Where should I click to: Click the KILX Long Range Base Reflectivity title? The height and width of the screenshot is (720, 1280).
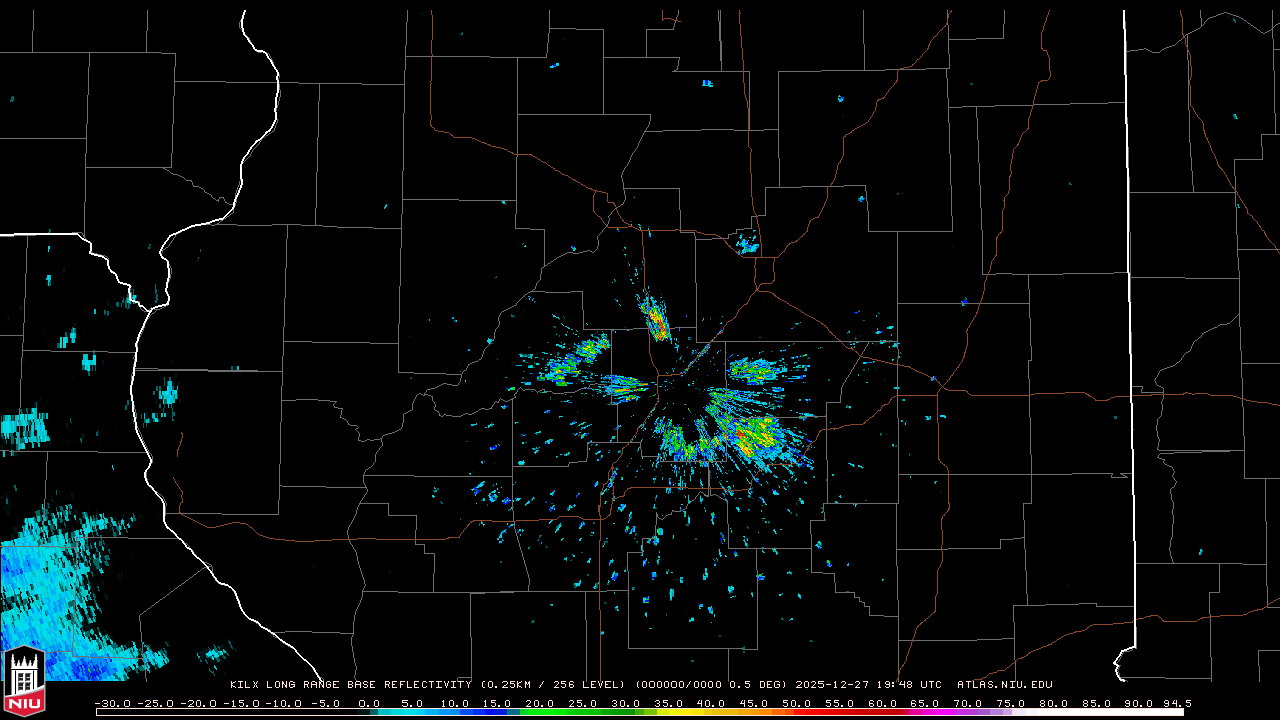coord(350,685)
